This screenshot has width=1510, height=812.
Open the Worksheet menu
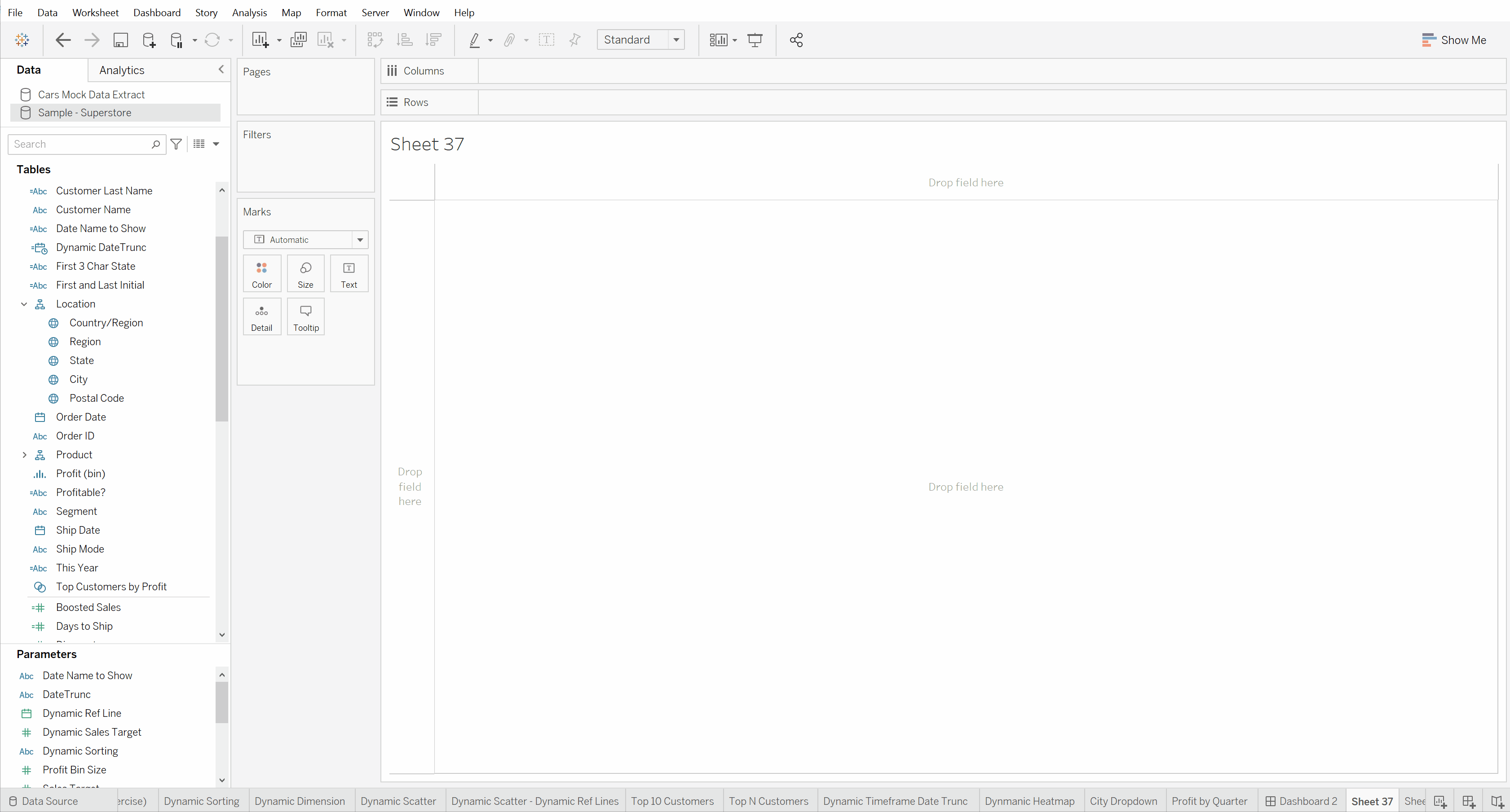(x=95, y=12)
